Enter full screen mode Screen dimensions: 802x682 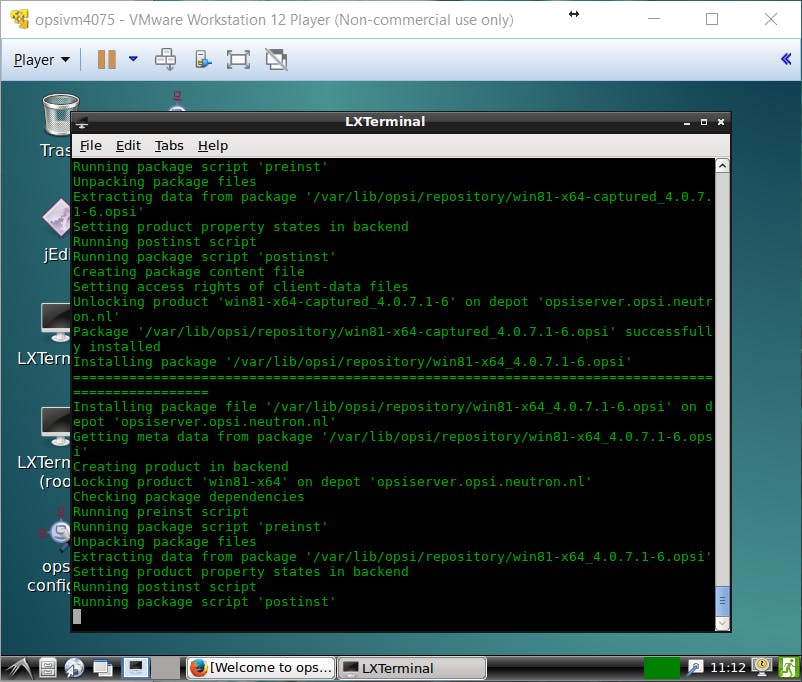(238, 59)
